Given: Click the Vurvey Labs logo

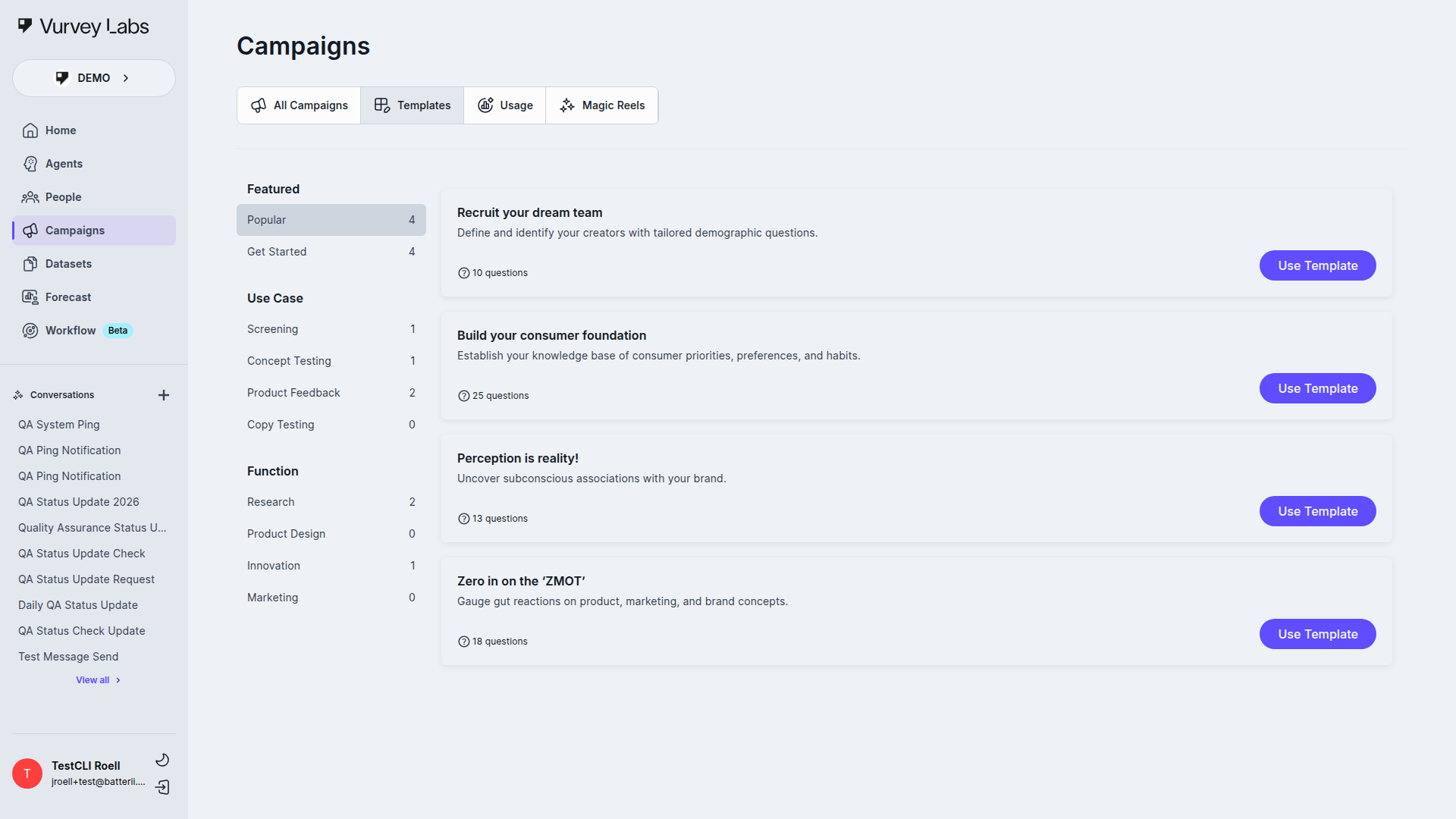Looking at the screenshot, I should point(82,26).
